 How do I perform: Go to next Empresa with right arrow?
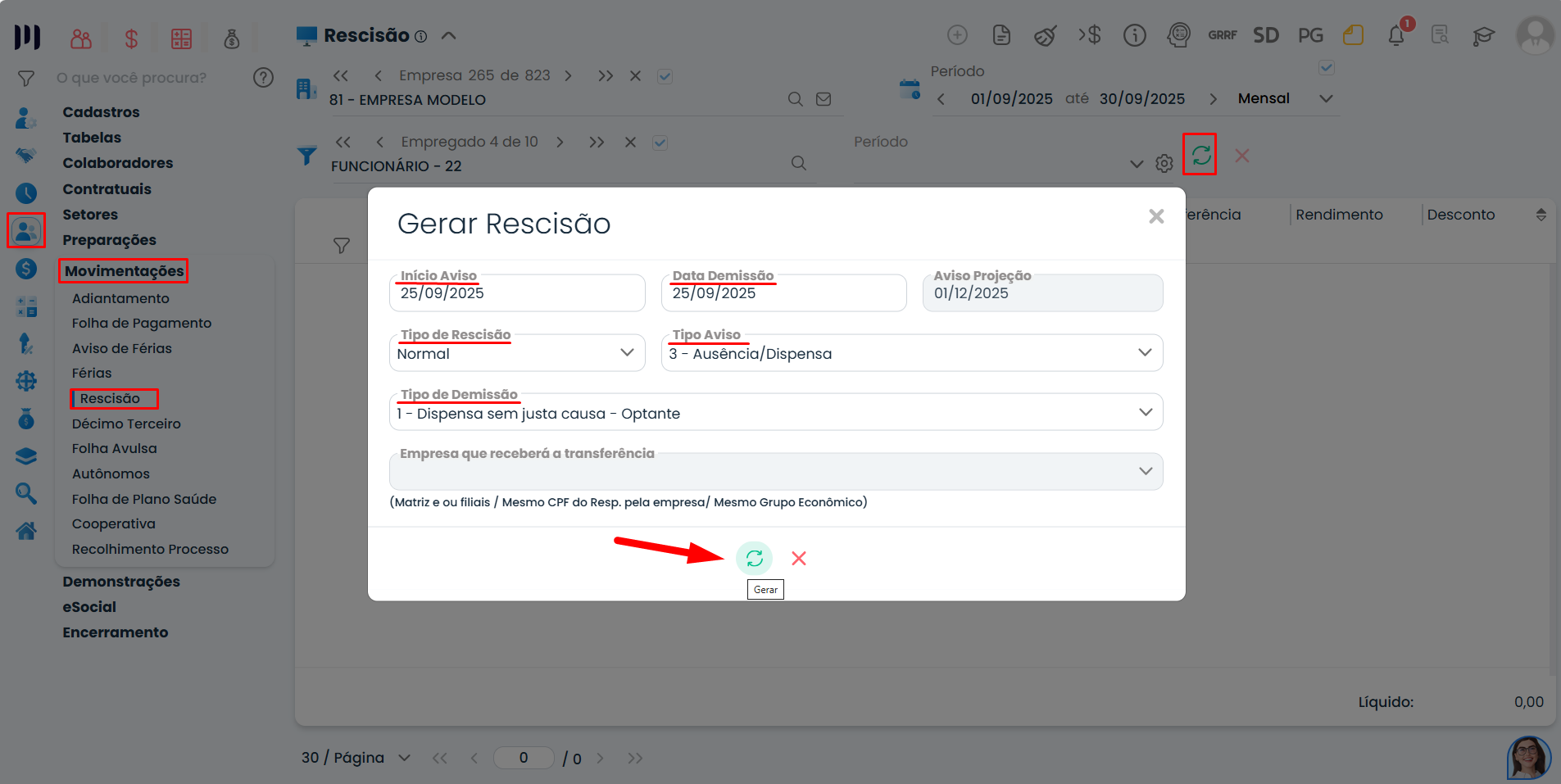569,76
